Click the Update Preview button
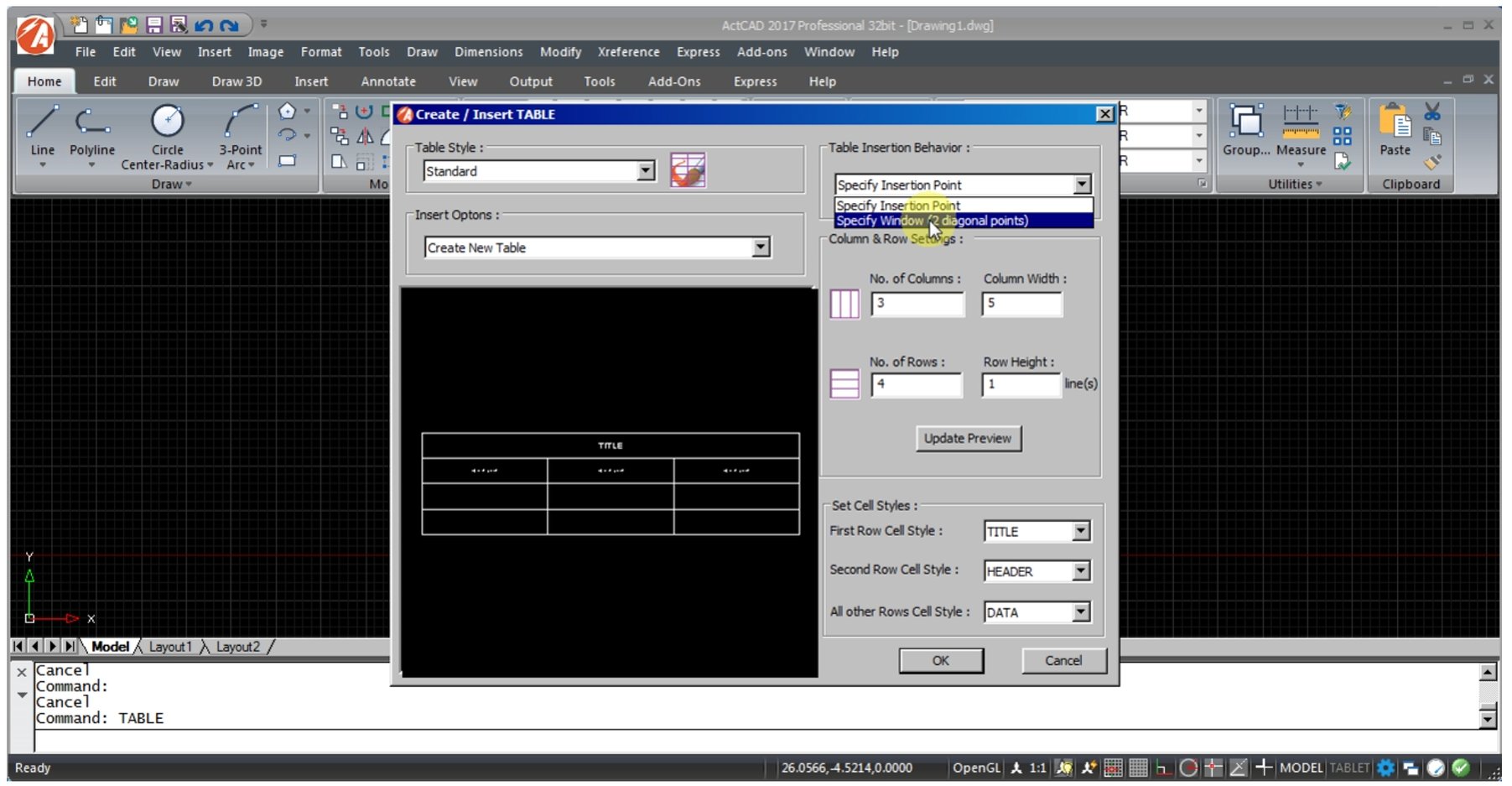The height and width of the screenshot is (786, 1512). [x=969, y=438]
